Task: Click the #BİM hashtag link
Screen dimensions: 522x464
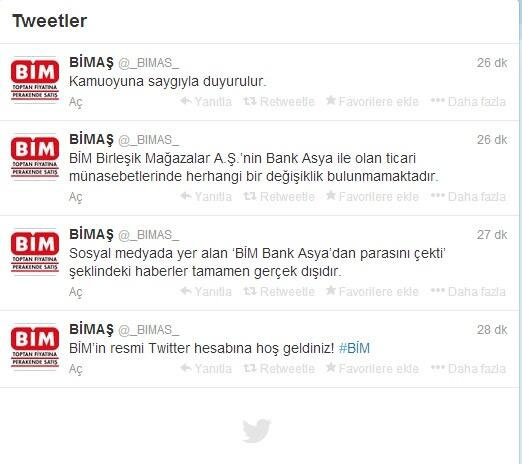Action: (354, 348)
